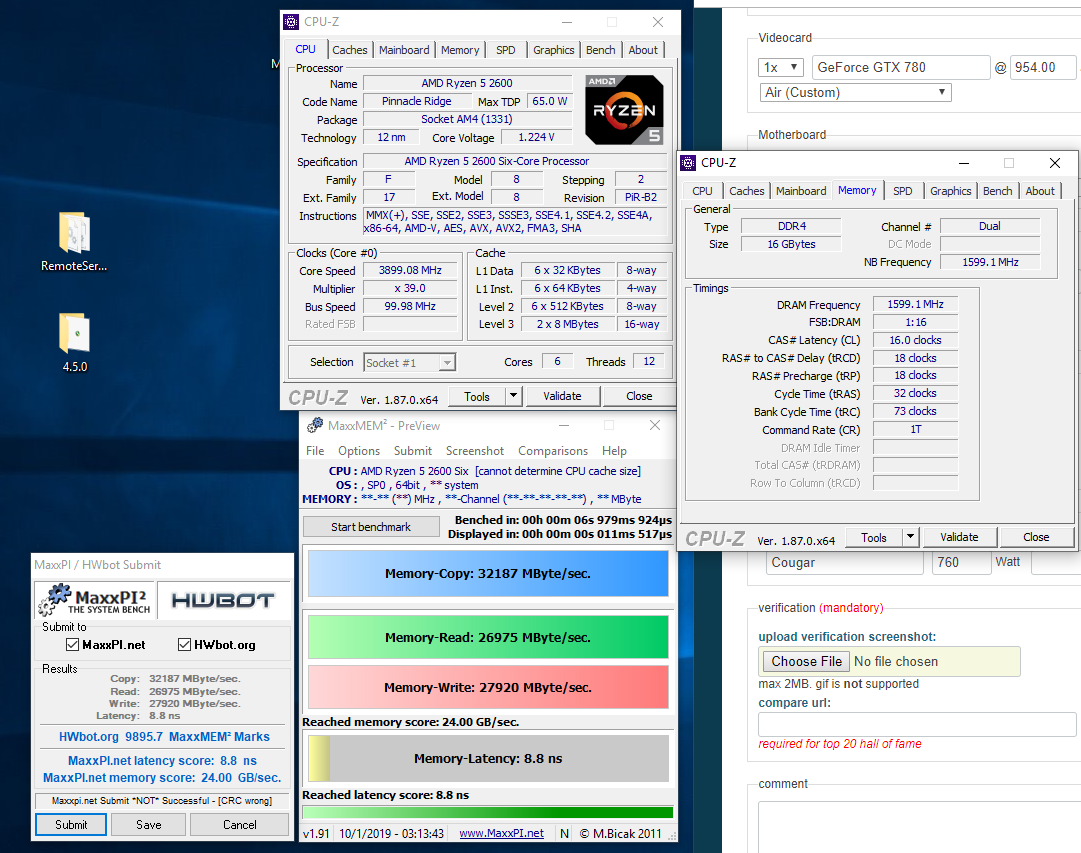Open SPD tab in CPU-Z Memory window

point(902,191)
